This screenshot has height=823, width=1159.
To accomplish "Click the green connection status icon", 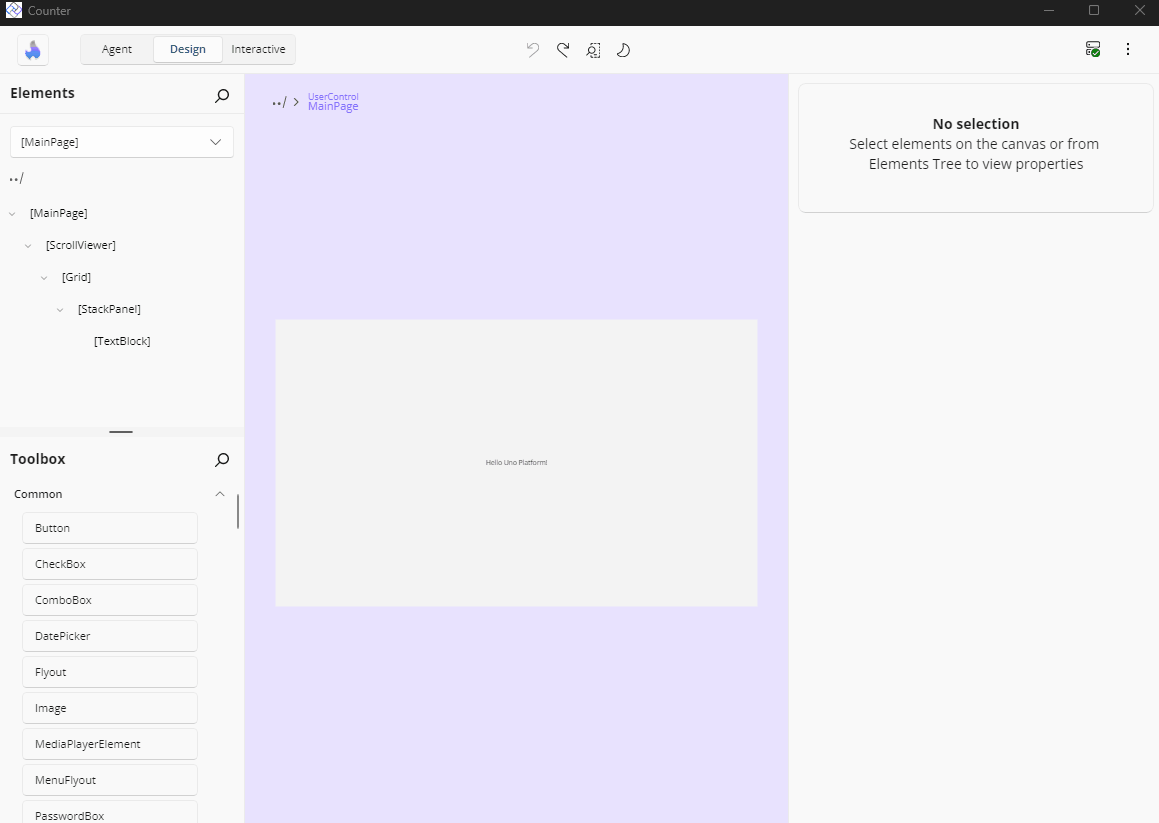I will tap(1092, 47).
